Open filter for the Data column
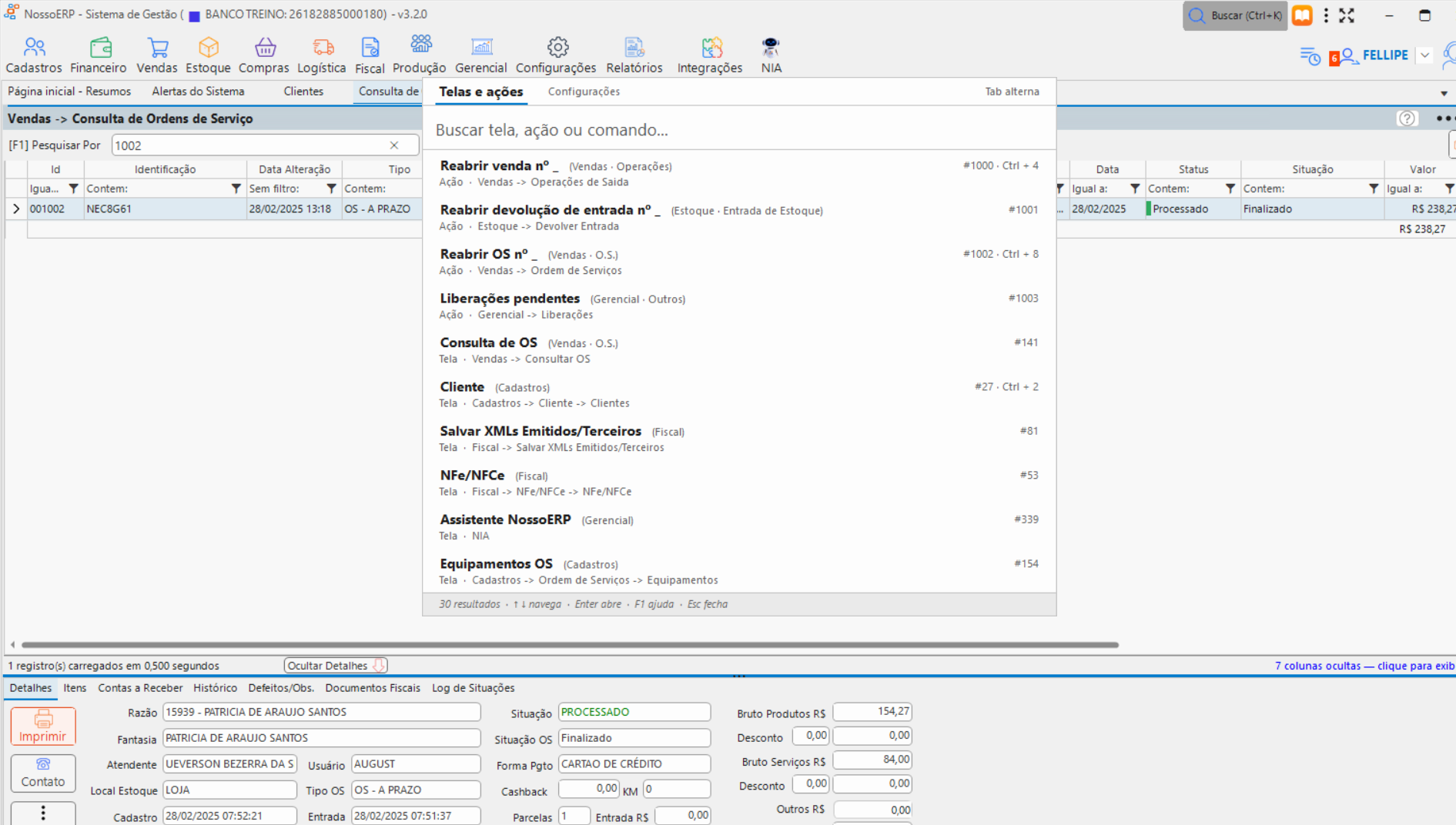The width and height of the screenshot is (1456, 825). 1134,189
